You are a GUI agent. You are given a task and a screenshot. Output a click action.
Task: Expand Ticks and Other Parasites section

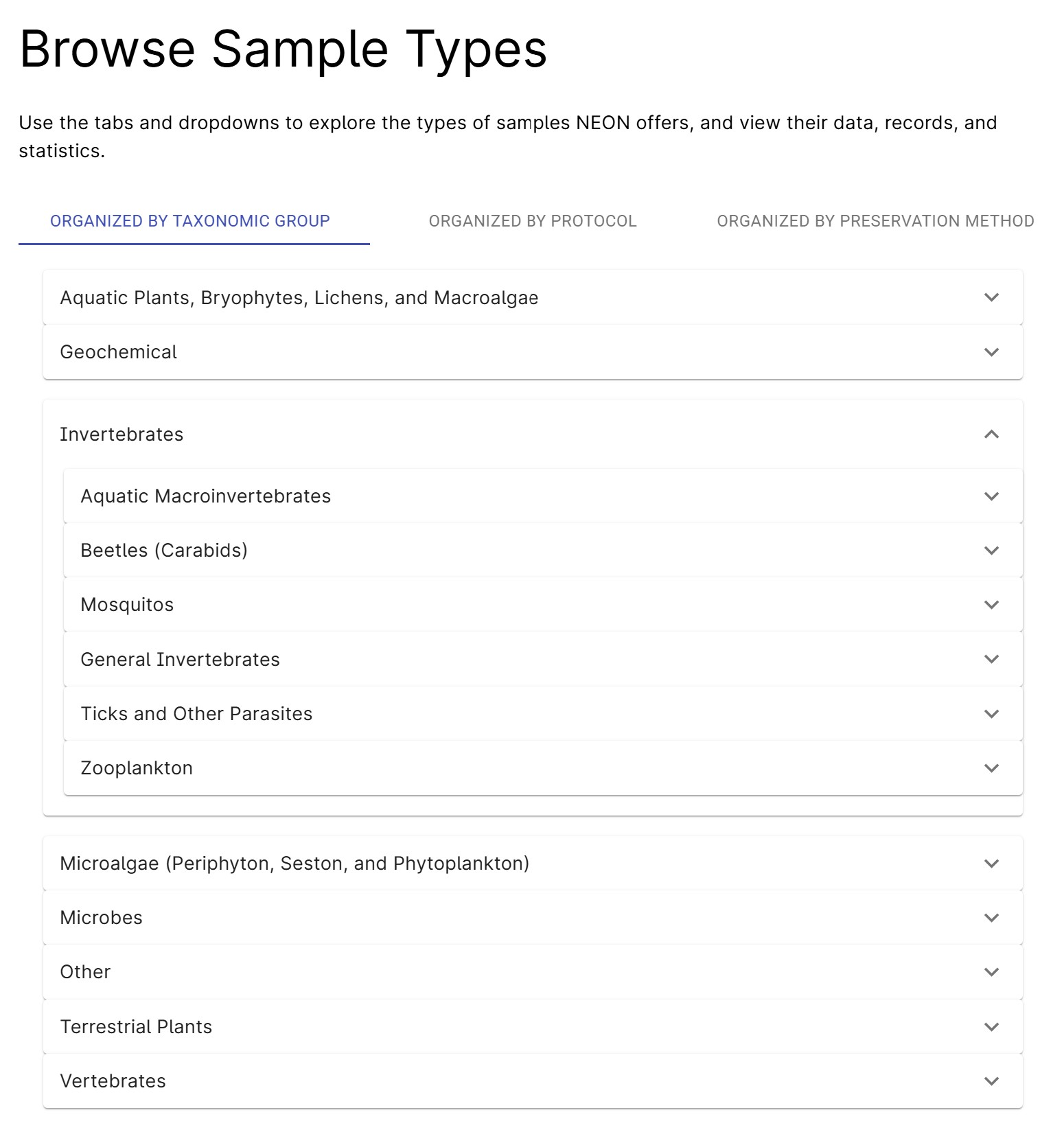[x=543, y=713]
